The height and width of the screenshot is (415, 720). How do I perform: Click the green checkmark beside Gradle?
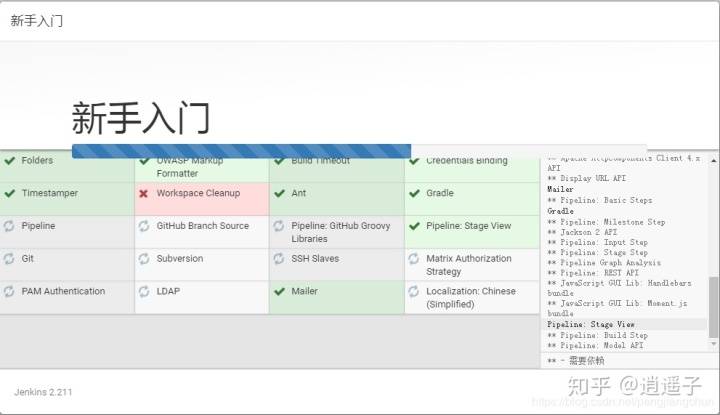click(x=414, y=194)
